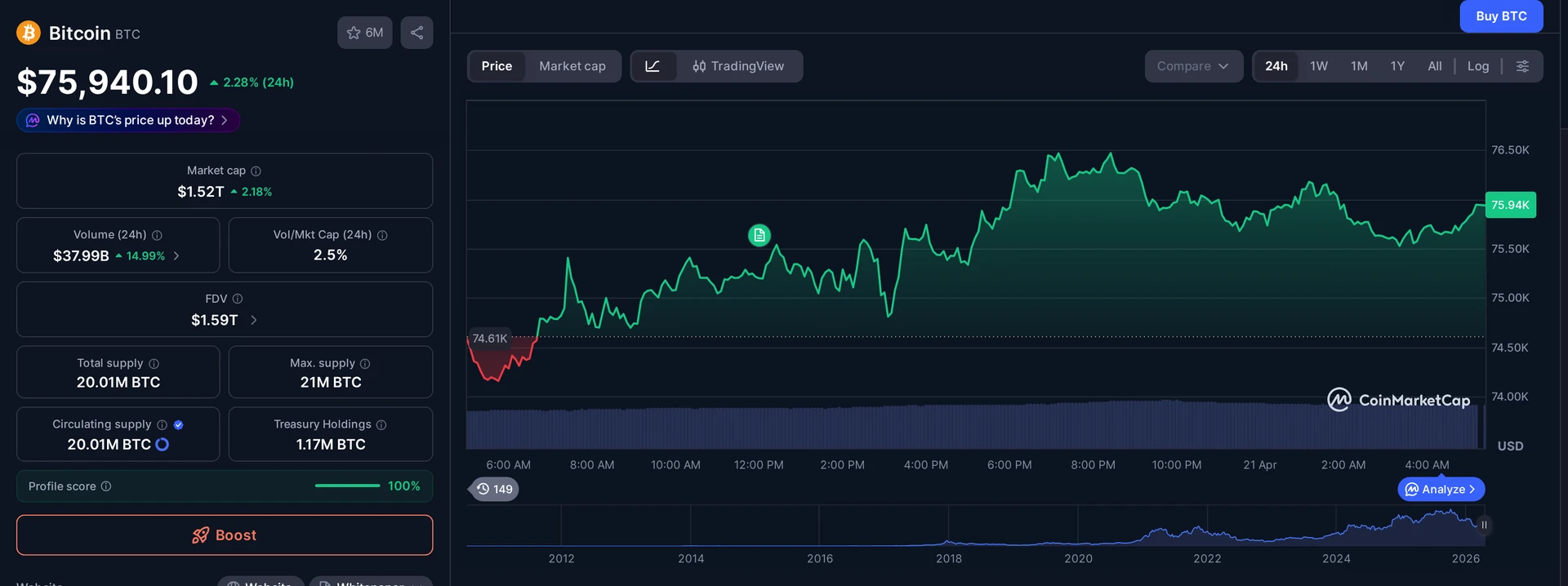The height and width of the screenshot is (586, 1568).
Task: Open the Treasury Holdings info icon
Action: (381, 424)
